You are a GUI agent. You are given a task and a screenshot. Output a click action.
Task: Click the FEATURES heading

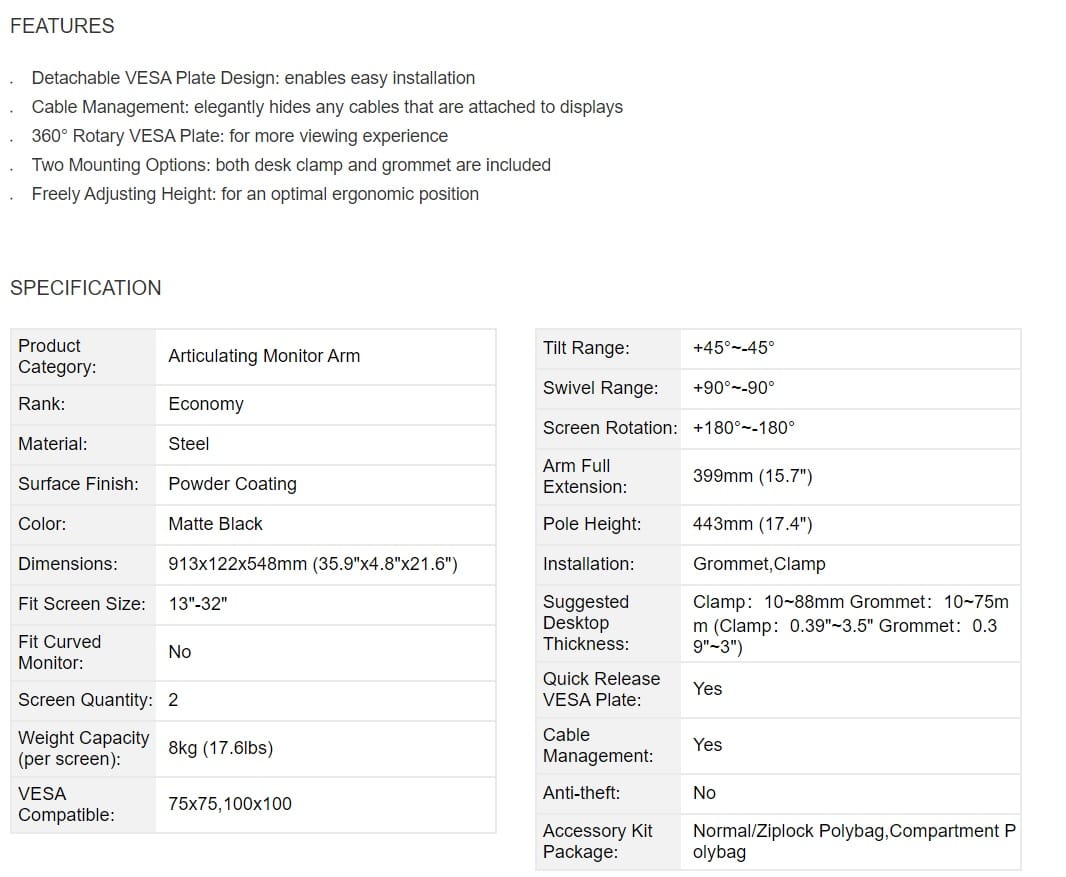tap(62, 26)
